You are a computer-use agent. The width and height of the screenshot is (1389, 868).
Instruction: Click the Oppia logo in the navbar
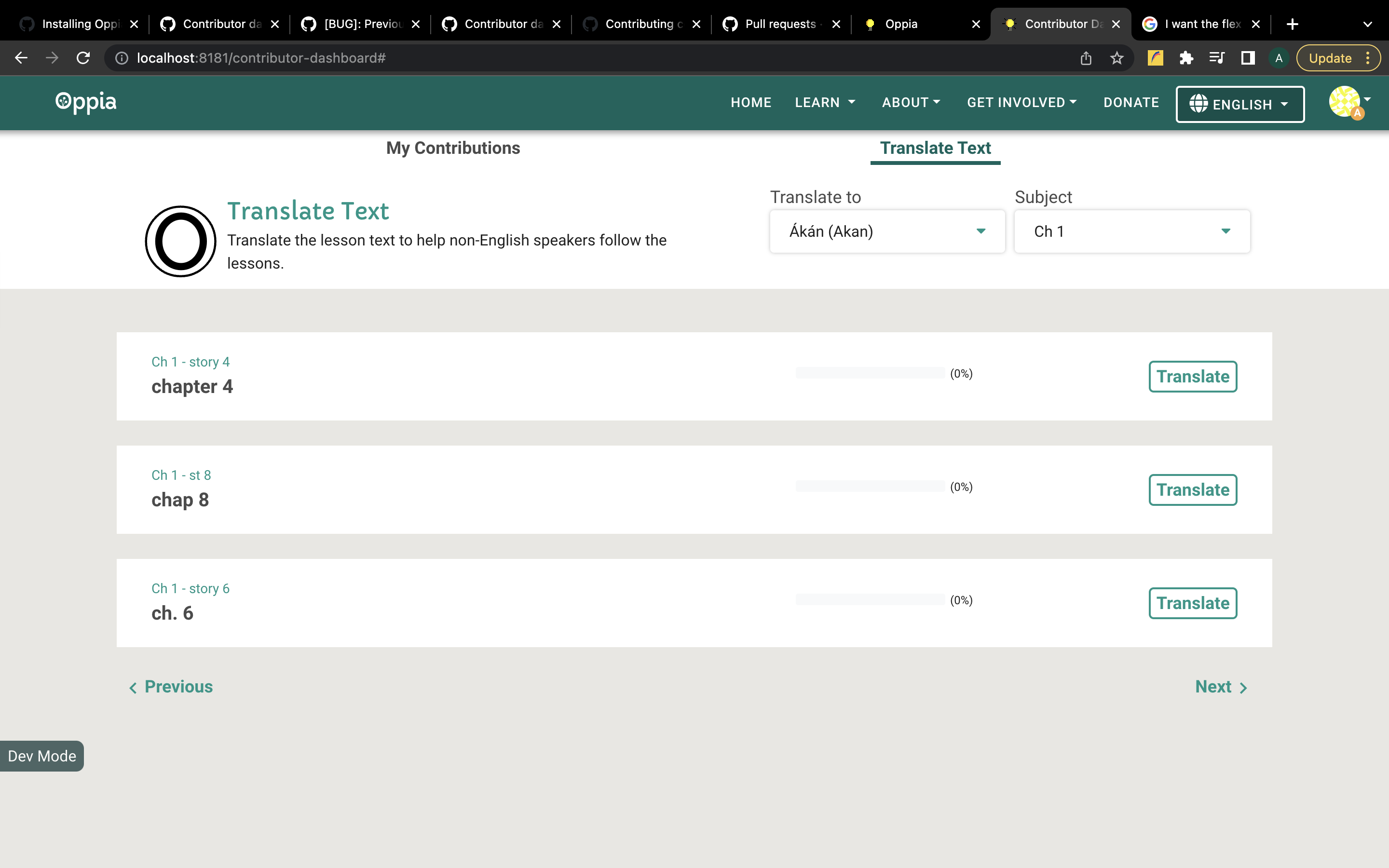[x=85, y=102]
